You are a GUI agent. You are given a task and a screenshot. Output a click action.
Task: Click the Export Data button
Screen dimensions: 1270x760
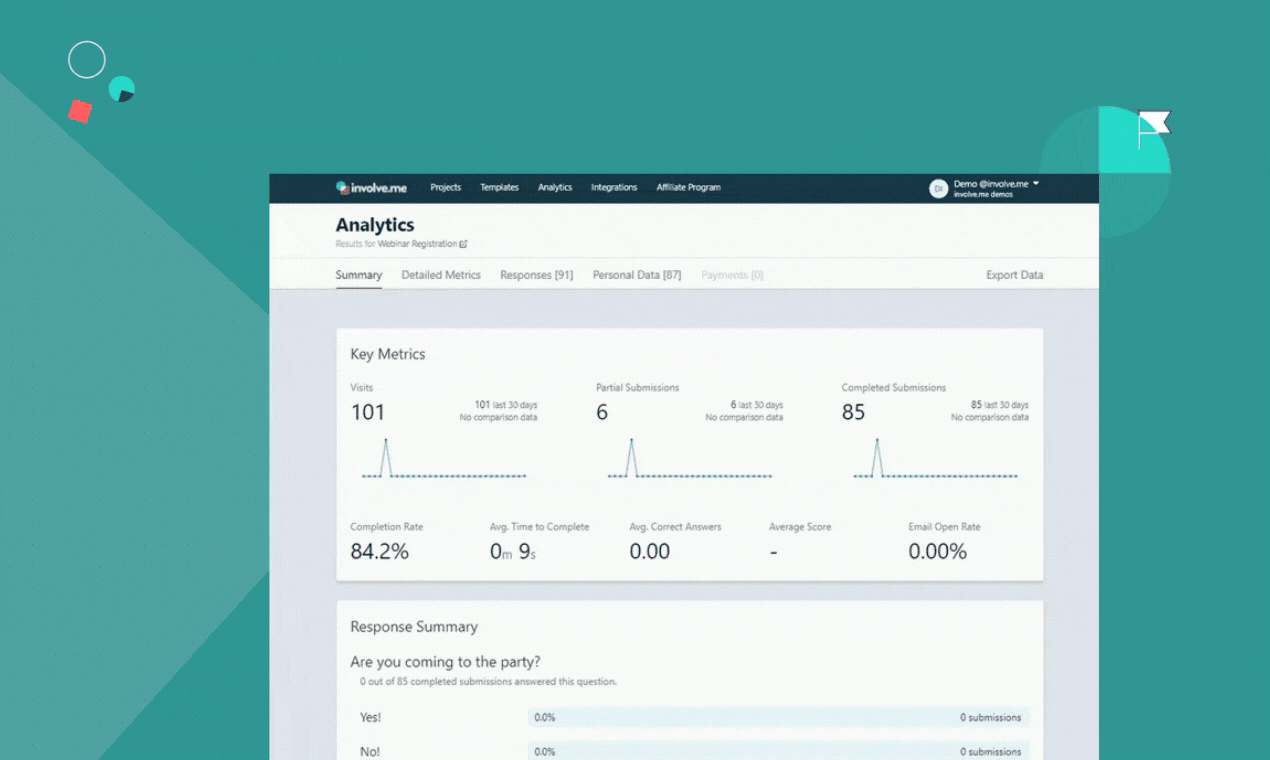(x=1014, y=275)
